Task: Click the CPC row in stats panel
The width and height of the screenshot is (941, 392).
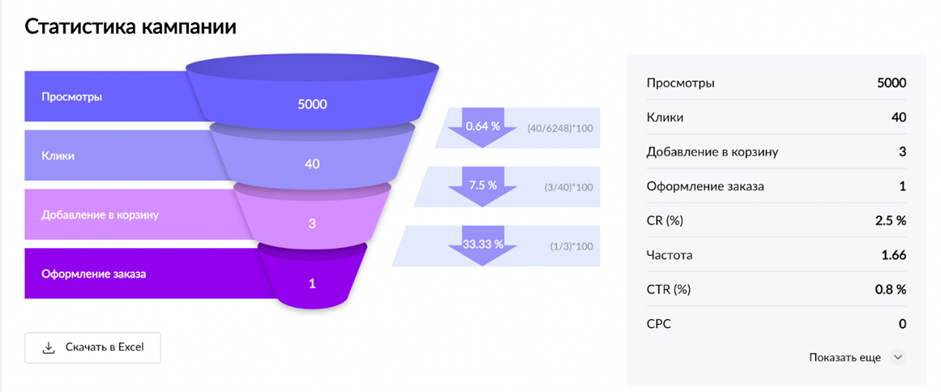Action: tap(777, 324)
